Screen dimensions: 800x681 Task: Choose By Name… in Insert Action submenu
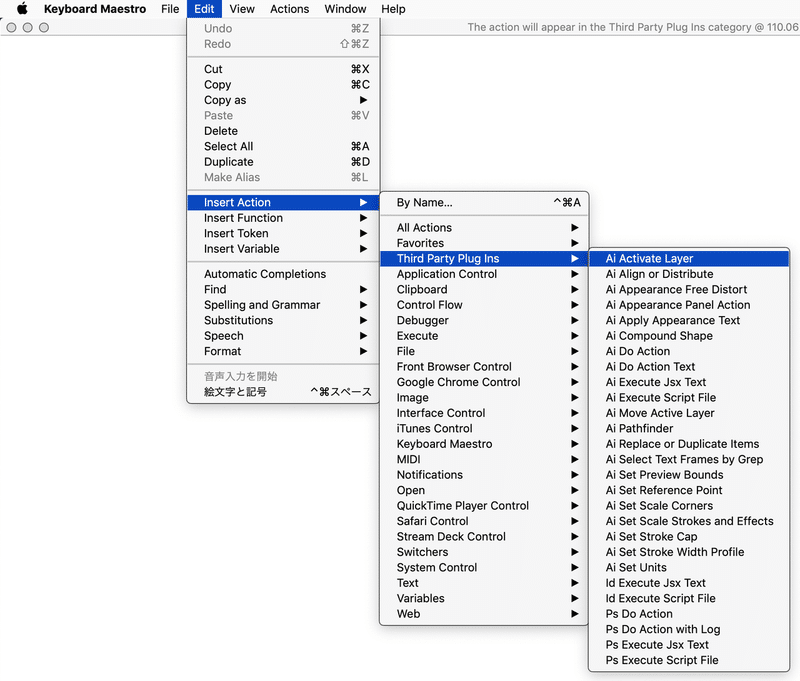[x=484, y=203]
